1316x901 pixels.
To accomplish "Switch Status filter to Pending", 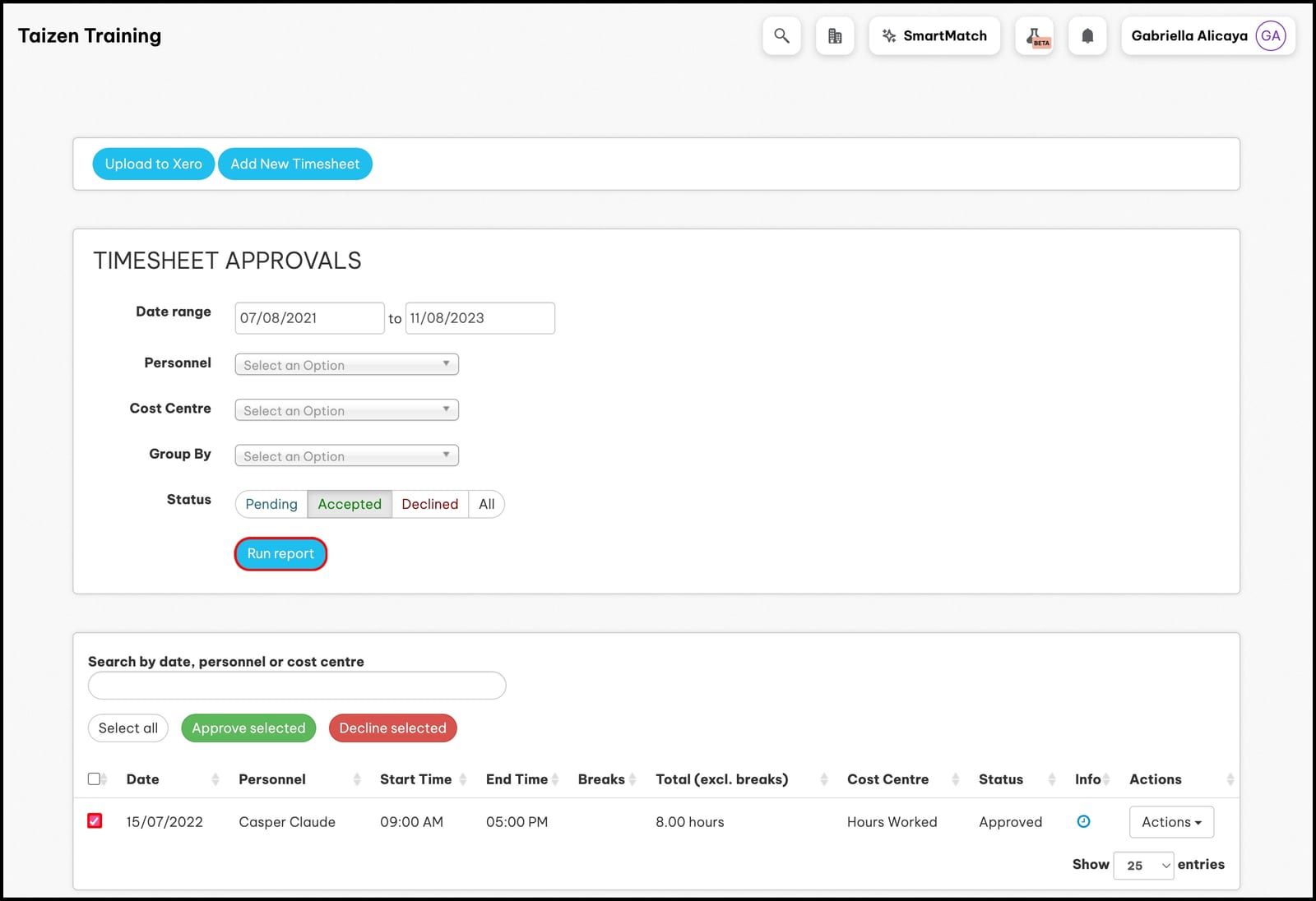I will 270,504.
